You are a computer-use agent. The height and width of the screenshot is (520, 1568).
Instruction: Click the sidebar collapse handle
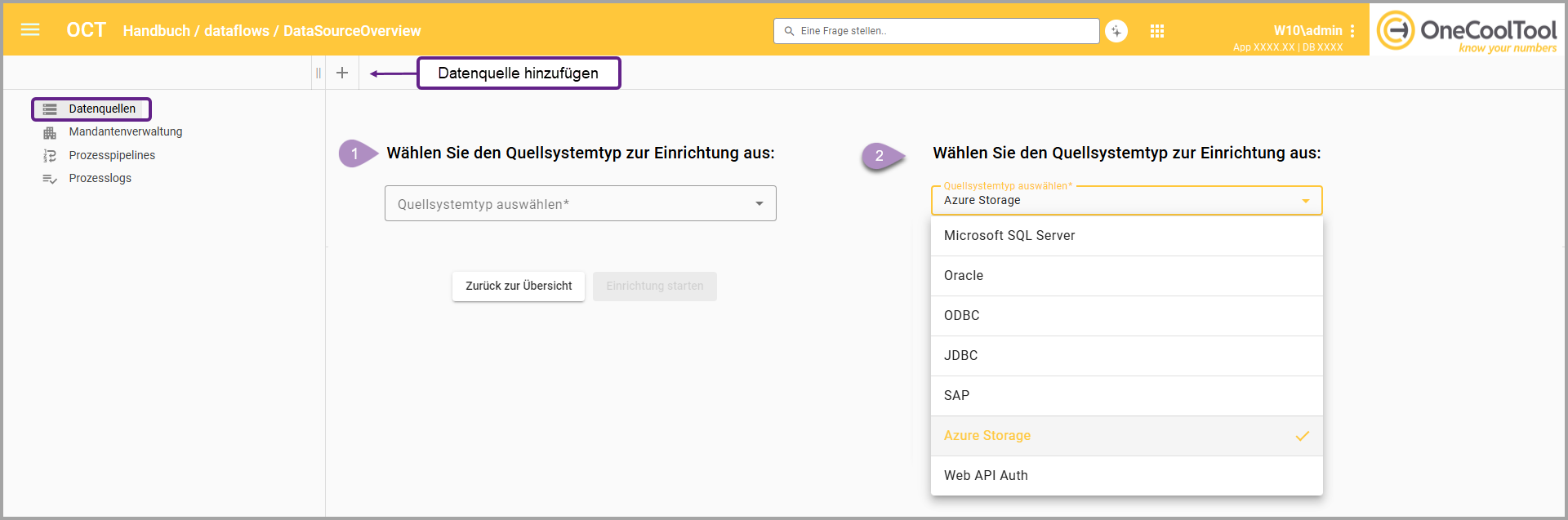point(318,73)
